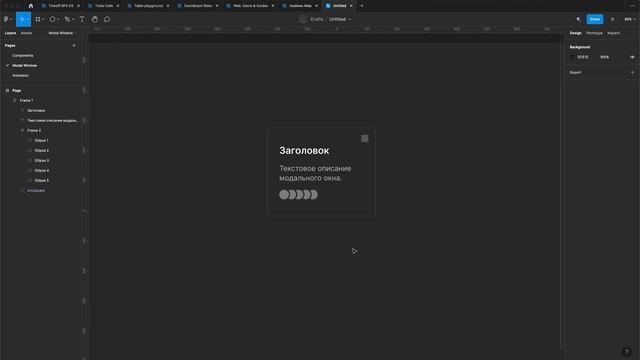
Task: Click the Заголовок heading on canvas
Action: click(x=304, y=151)
